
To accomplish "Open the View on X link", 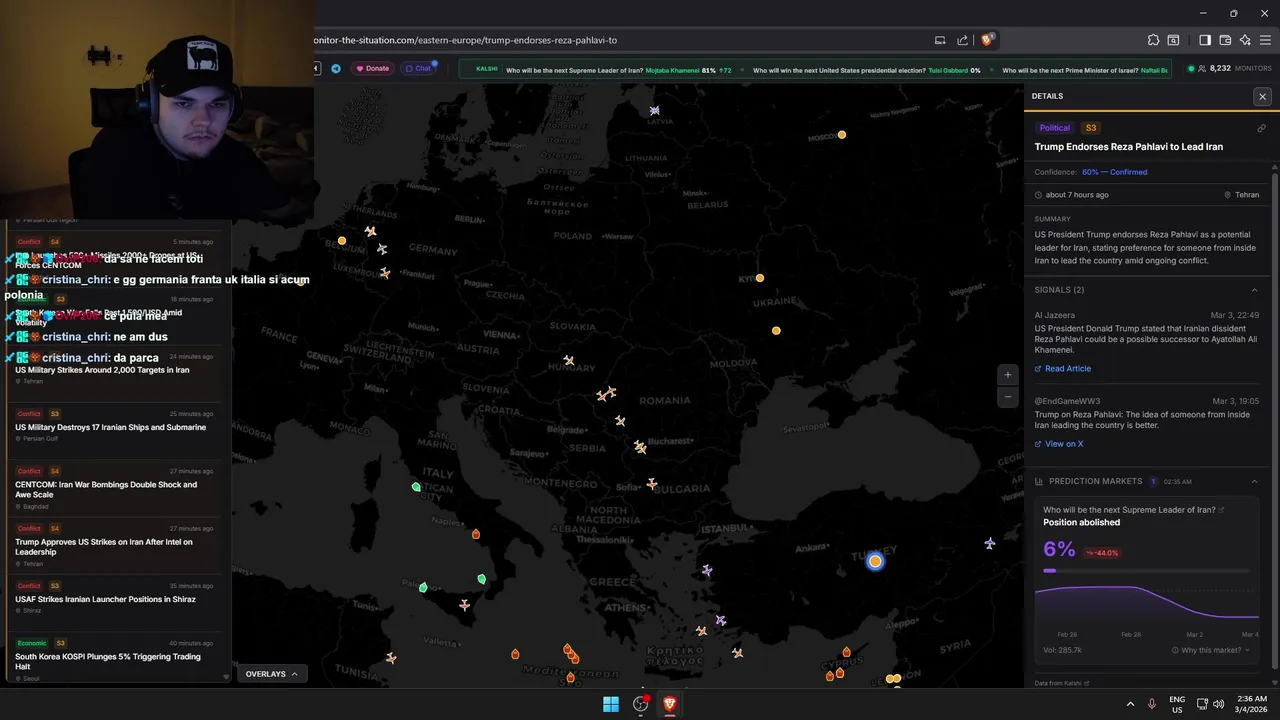I will (1059, 444).
